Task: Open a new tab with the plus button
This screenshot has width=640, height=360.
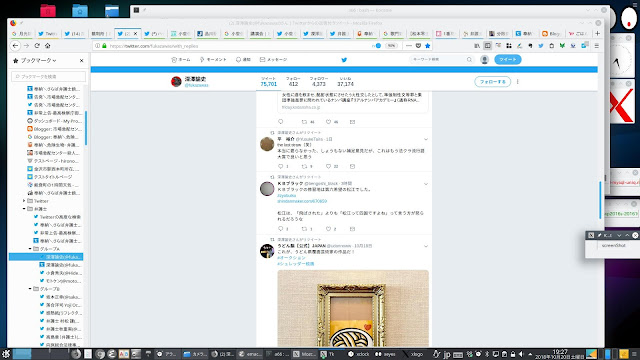Action: [598, 33]
